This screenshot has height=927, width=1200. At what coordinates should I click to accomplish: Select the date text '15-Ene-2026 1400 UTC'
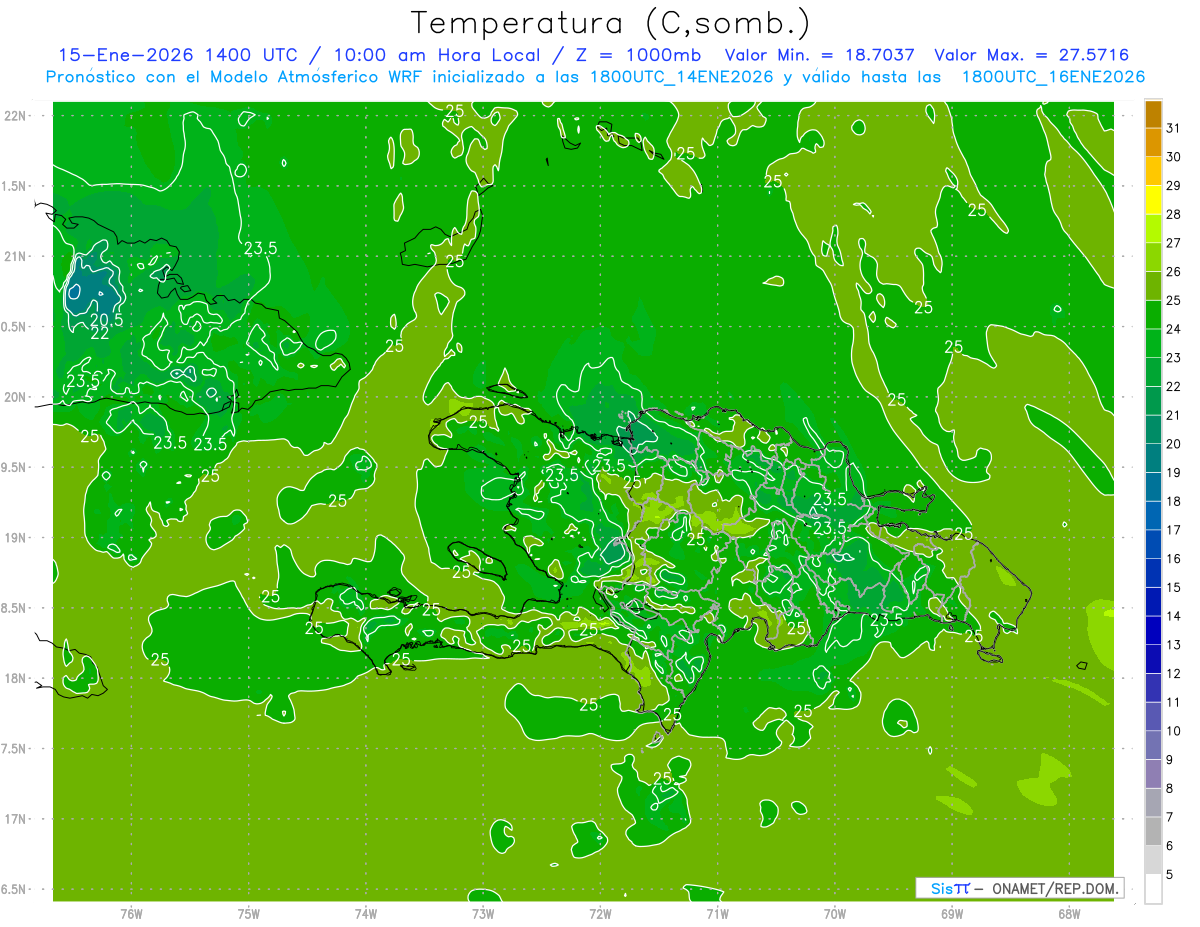[177, 55]
